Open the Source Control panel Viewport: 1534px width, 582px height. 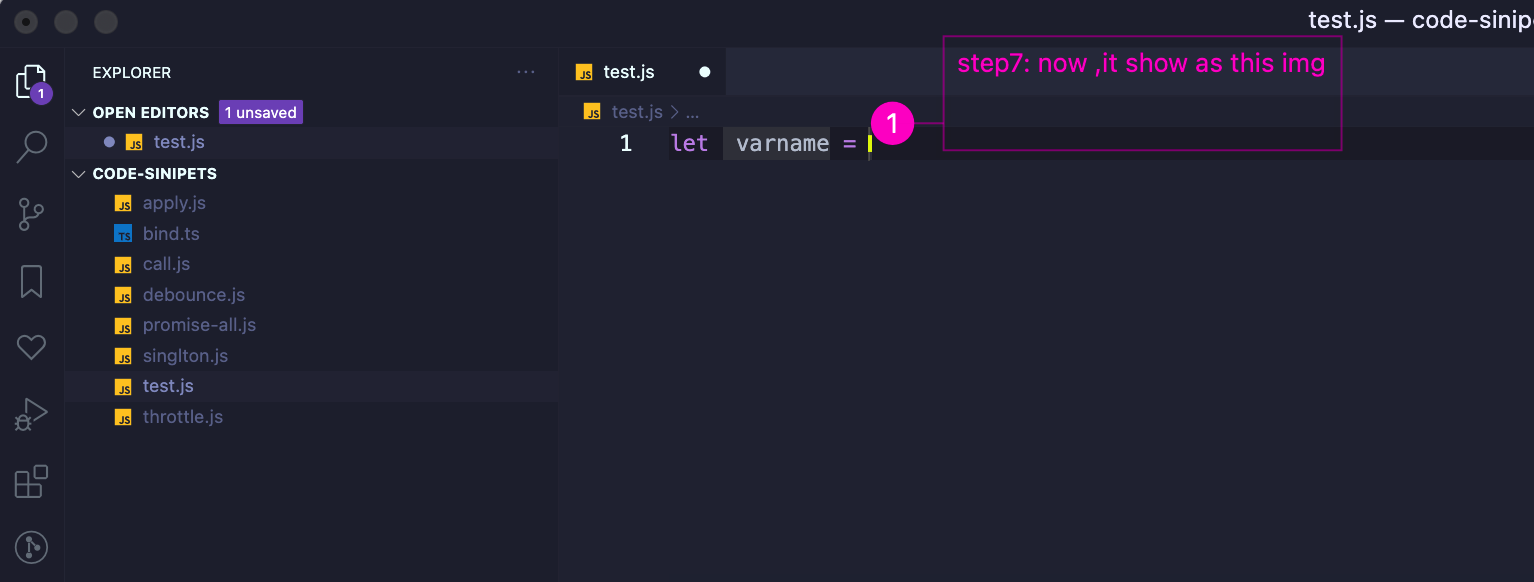[x=31, y=213]
